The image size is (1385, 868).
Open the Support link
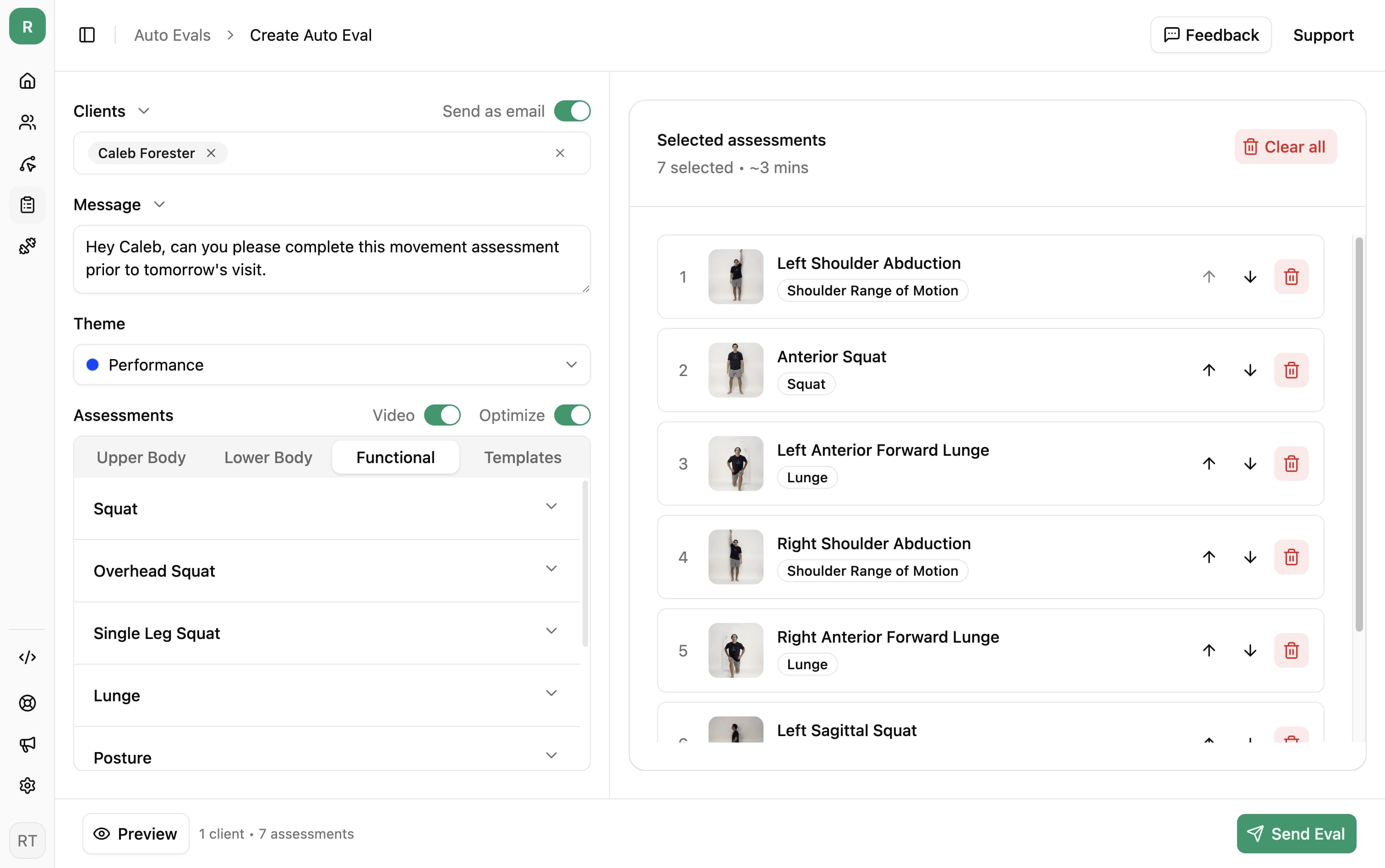(1323, 35)
